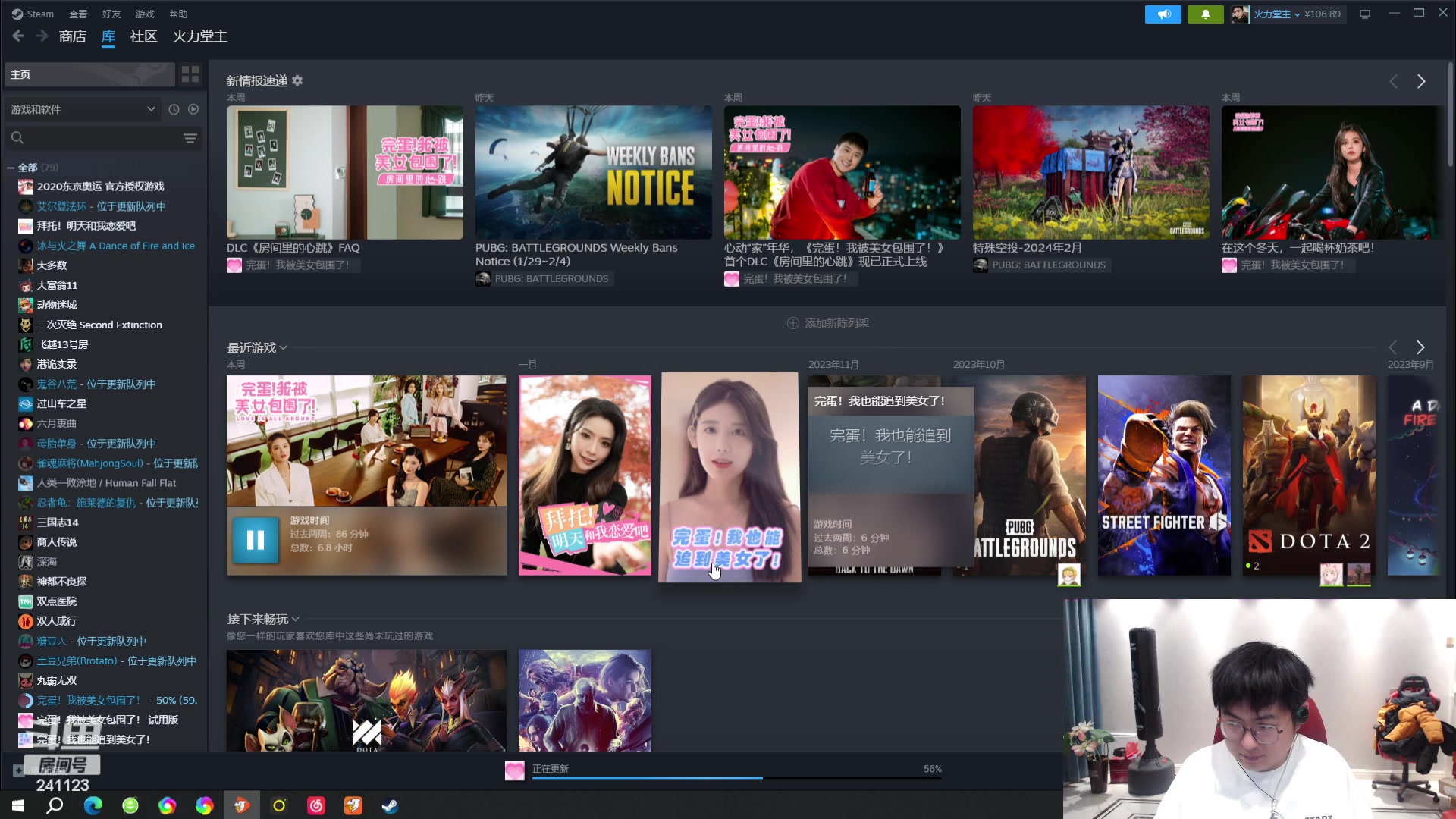
Task: Expand the 最近游戏 shelf dropdown
Action: coord(283,347)
